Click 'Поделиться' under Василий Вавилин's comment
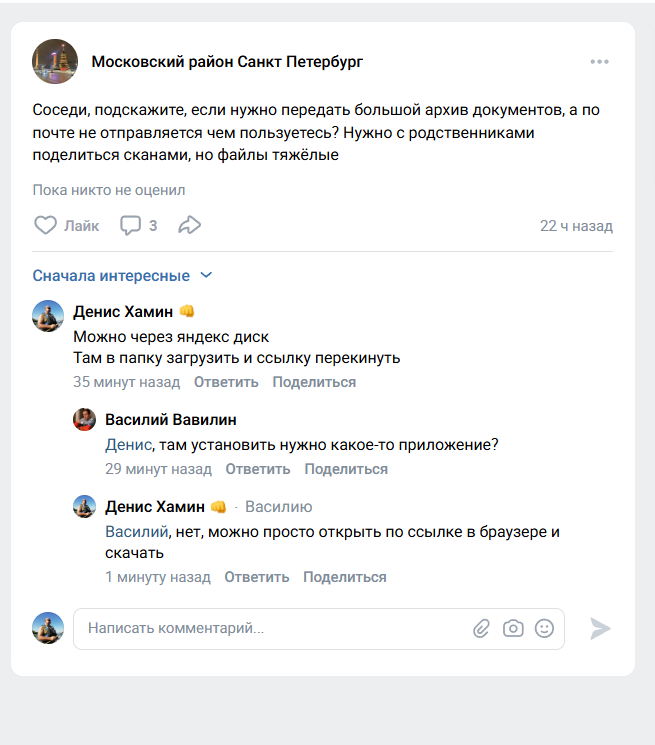The width and height of the screenshot is (655, 745). coord(346,469)
